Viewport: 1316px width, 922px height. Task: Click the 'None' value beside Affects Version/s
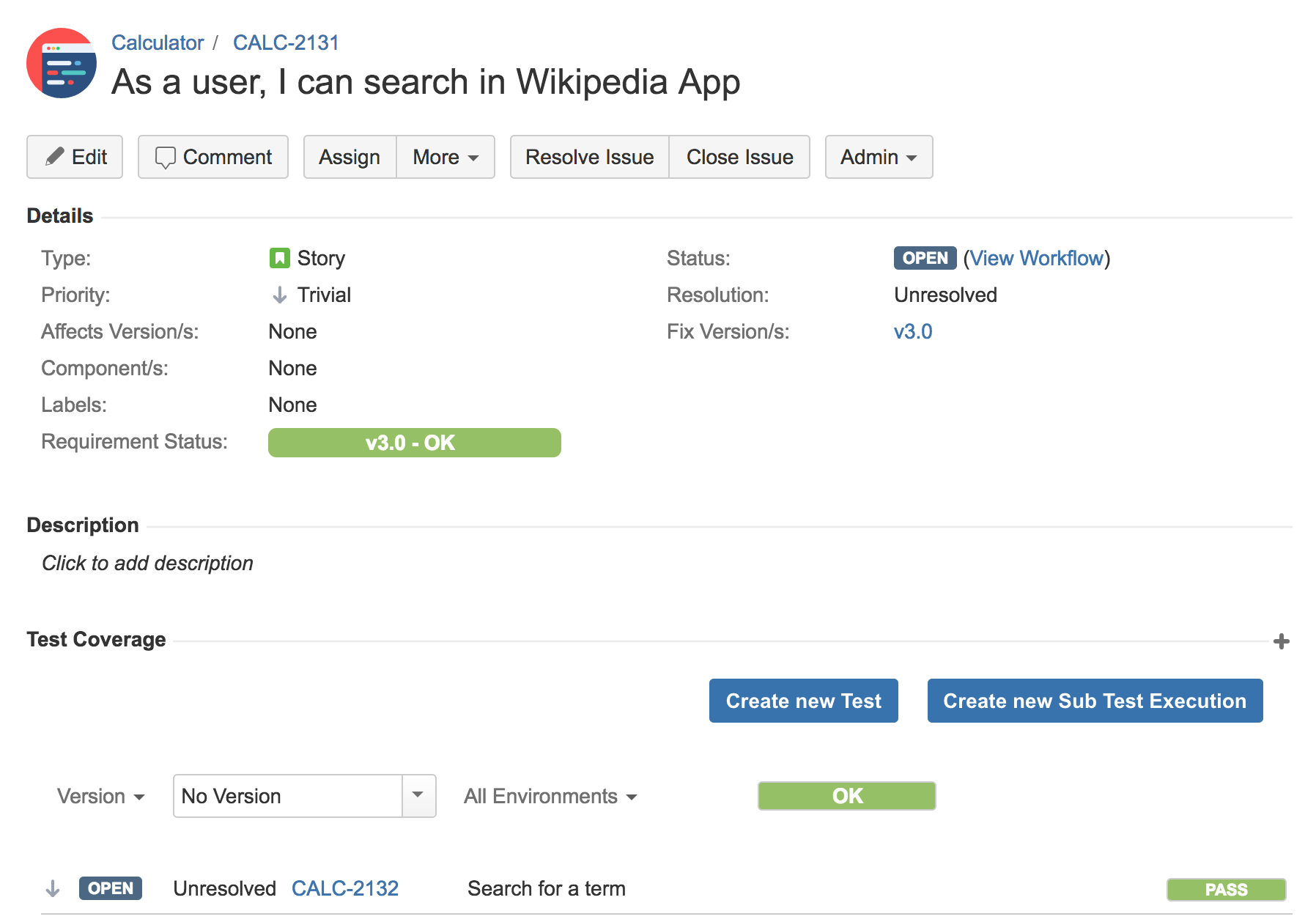point(292,331)
